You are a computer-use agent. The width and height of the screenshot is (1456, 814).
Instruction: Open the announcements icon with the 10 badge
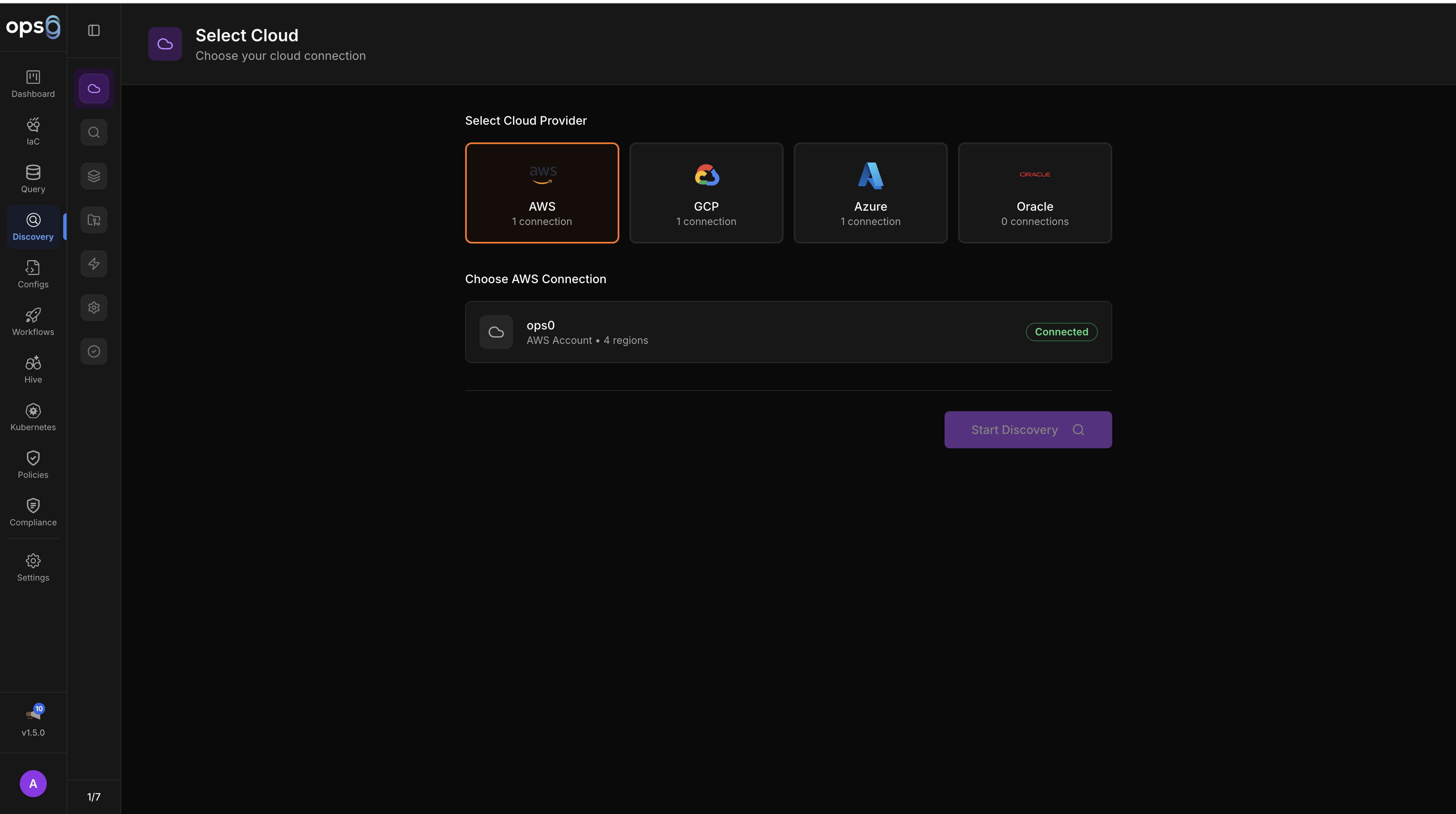coord(33,715)
